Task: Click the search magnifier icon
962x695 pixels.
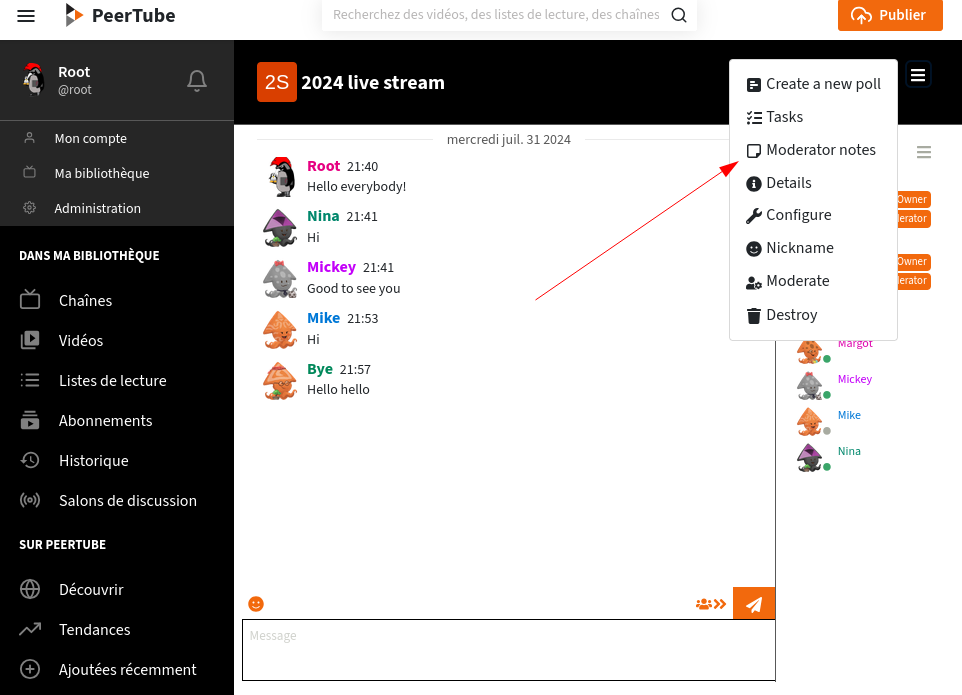Action: [679, 15]
